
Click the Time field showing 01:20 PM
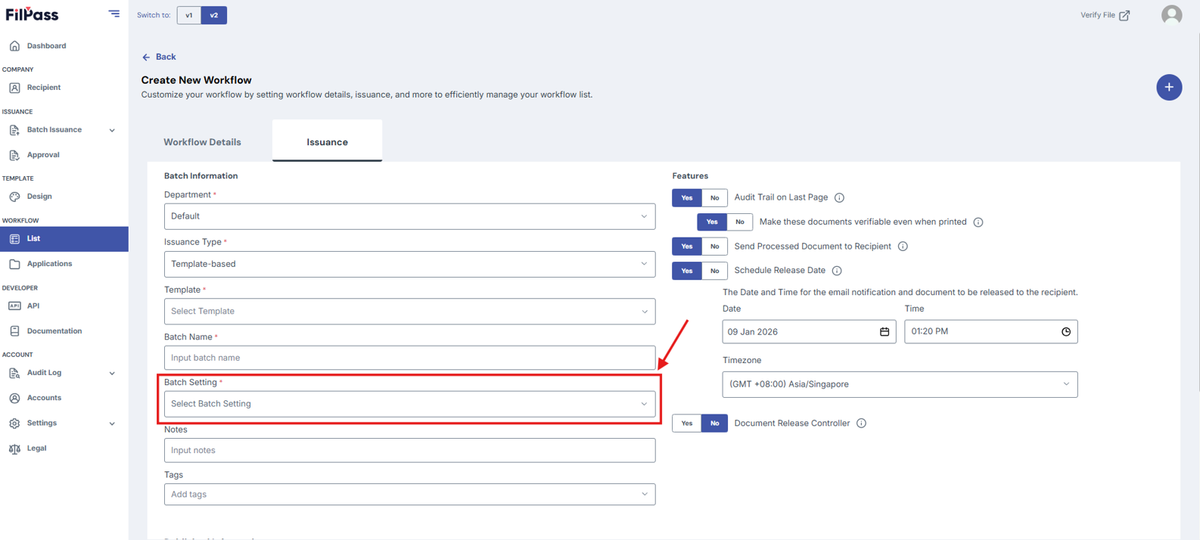tap(991, 332)
